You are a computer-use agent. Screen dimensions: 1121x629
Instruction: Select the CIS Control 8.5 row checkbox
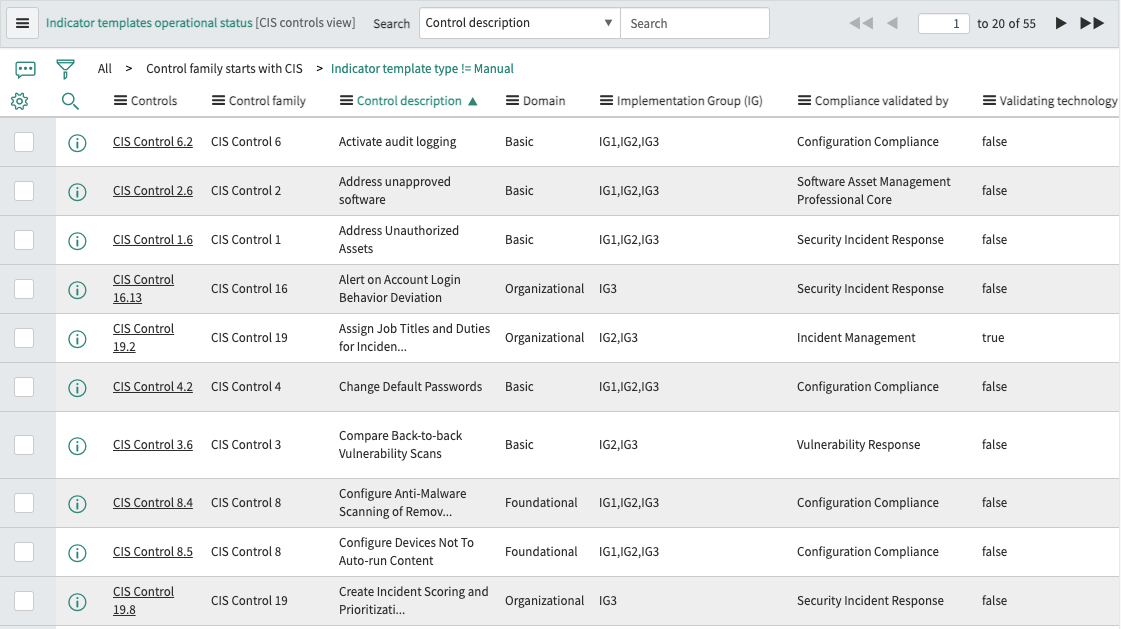pos(24,552)
